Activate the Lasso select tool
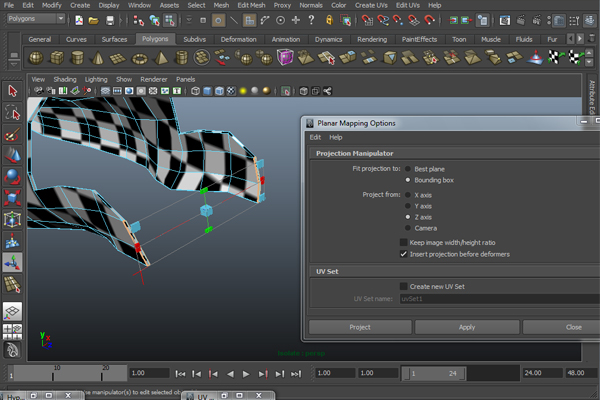This screenshot has height=400, width=600. coord(13,113)
